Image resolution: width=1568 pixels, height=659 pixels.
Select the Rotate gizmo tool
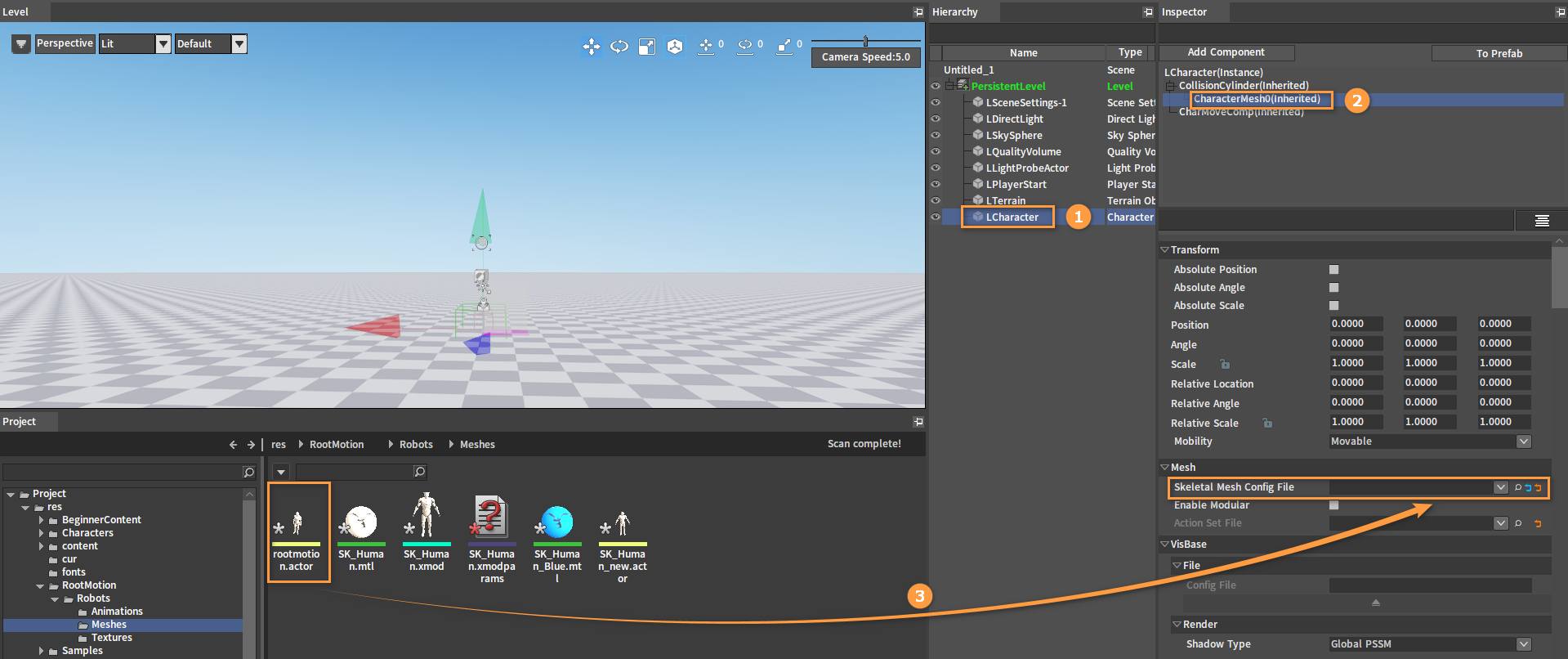click(x=619, y=47)
